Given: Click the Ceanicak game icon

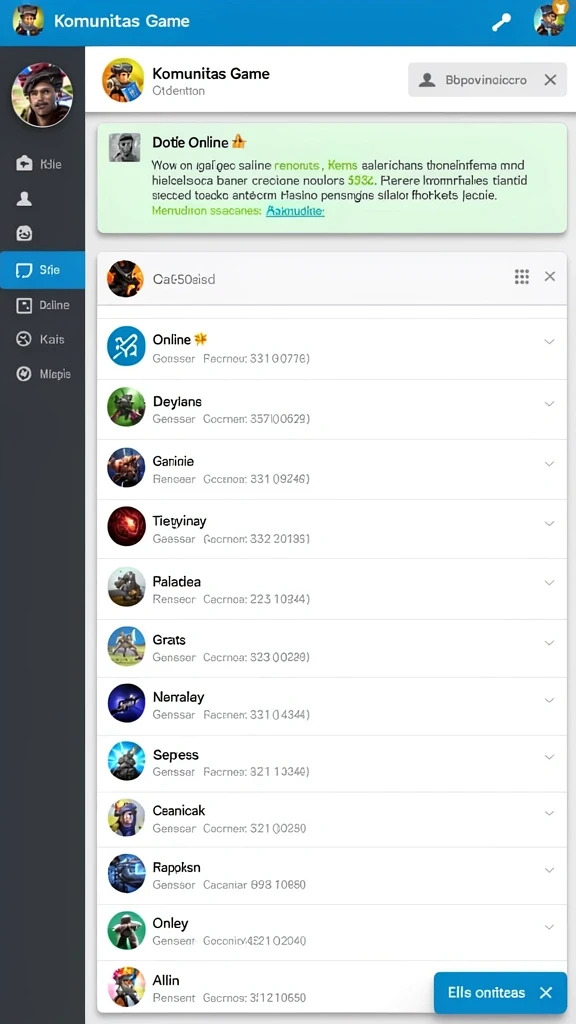Looking at the screenshot, I should (126, 817).
